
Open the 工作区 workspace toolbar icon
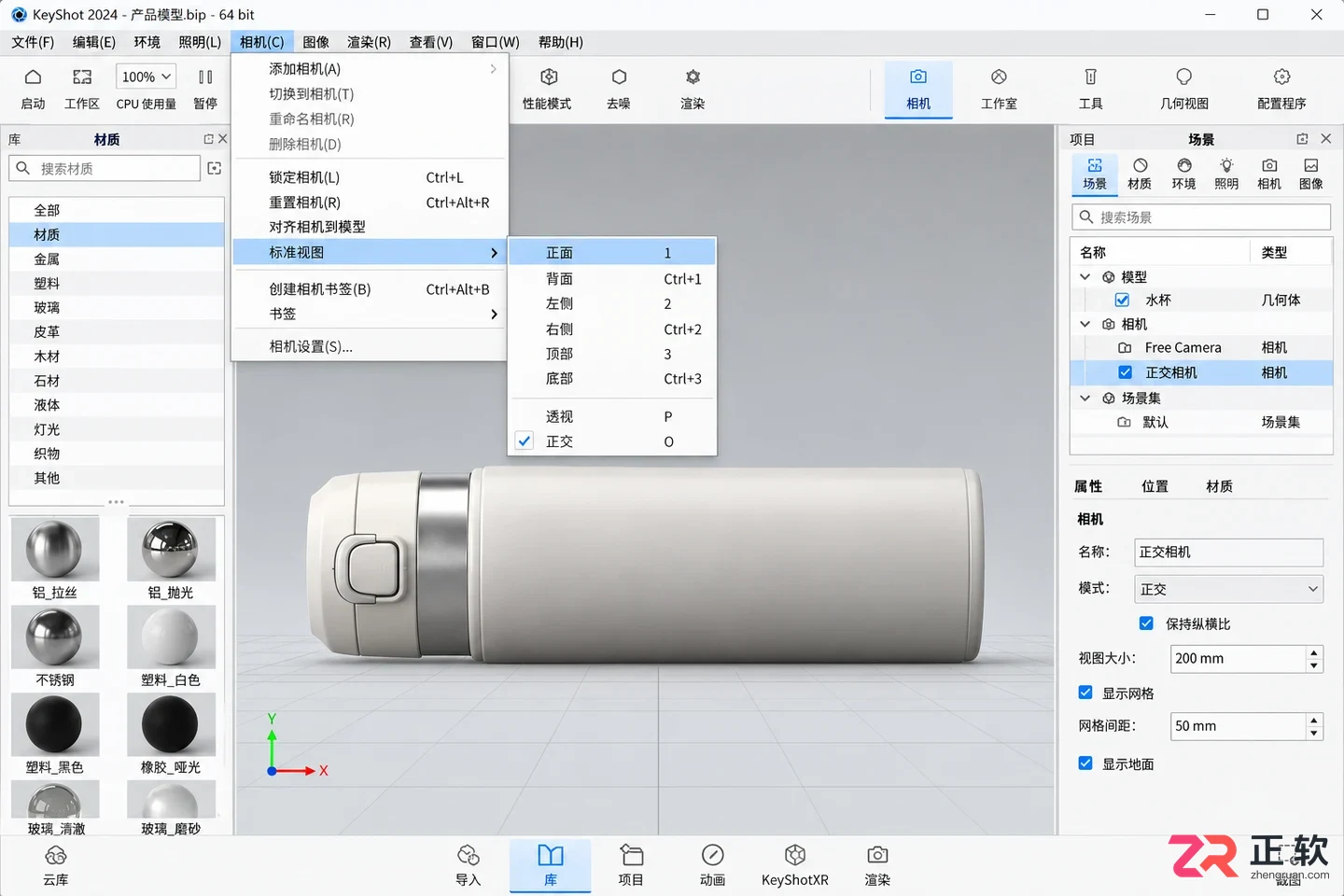(x=82, y=77)
